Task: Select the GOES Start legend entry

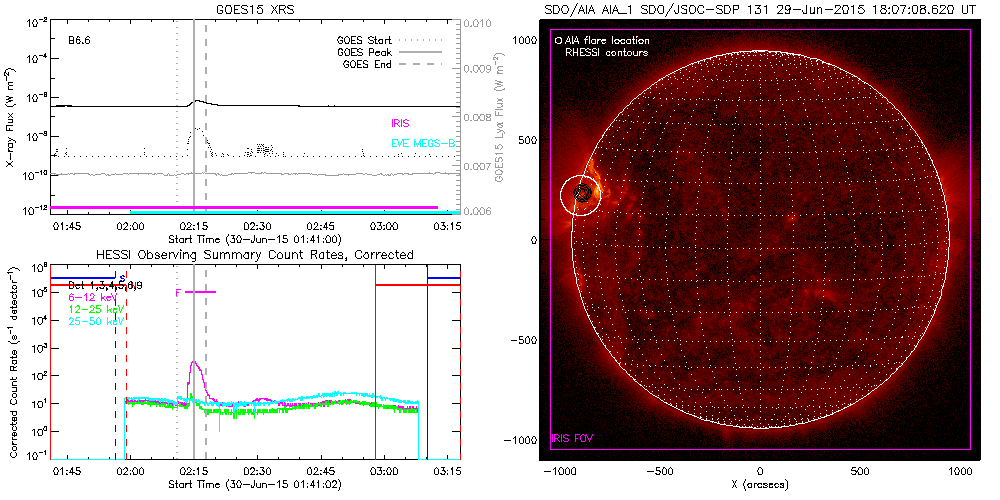Action: pyautogui.click(x=365, y=42)
